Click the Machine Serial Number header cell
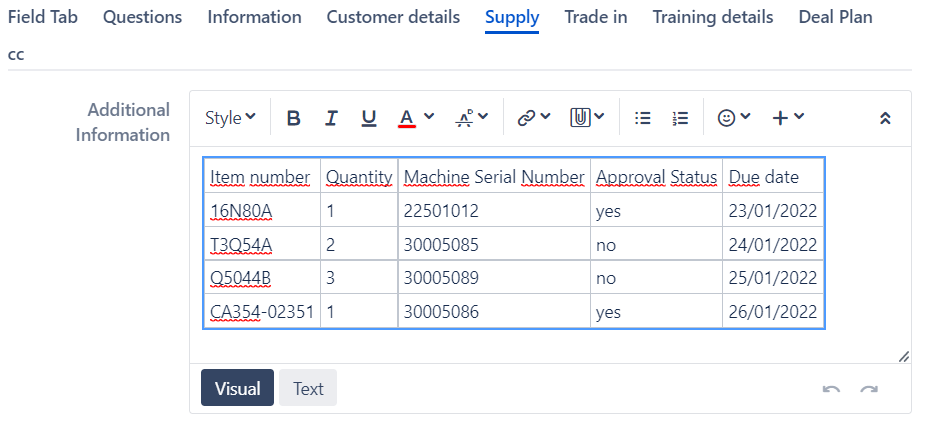The height and width of the screenshot is (423, 927). point(494,176)
